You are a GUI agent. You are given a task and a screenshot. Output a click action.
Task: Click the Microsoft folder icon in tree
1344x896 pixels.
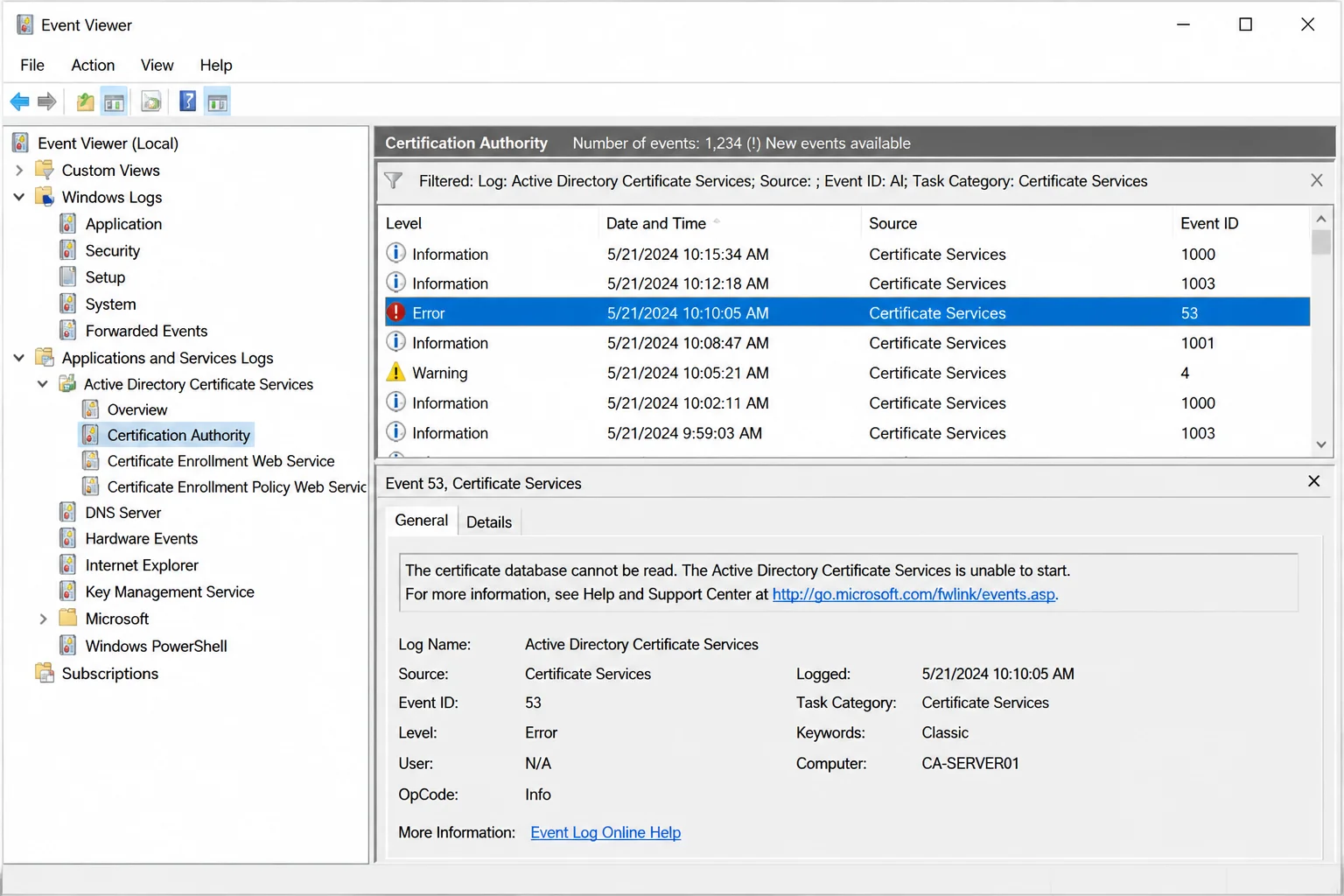68,619
